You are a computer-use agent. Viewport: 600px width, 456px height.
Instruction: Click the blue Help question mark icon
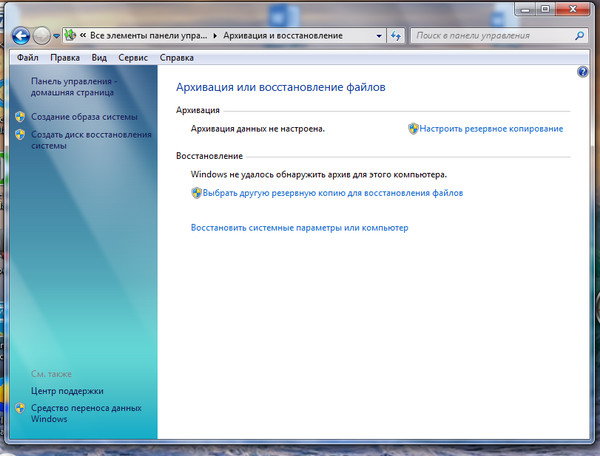582,72
